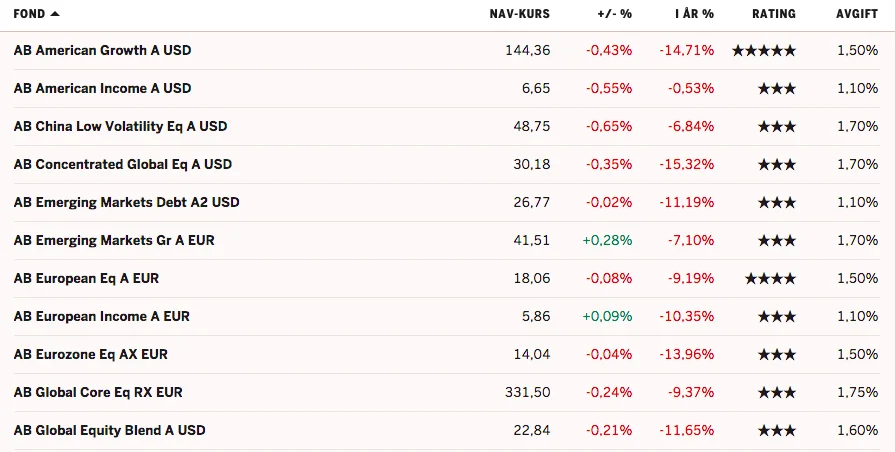Image resolution: width=895 pixels, height=452 pixels.
Task: Click four-star rating of AB European Eq
Action: (x=771, y=279)
